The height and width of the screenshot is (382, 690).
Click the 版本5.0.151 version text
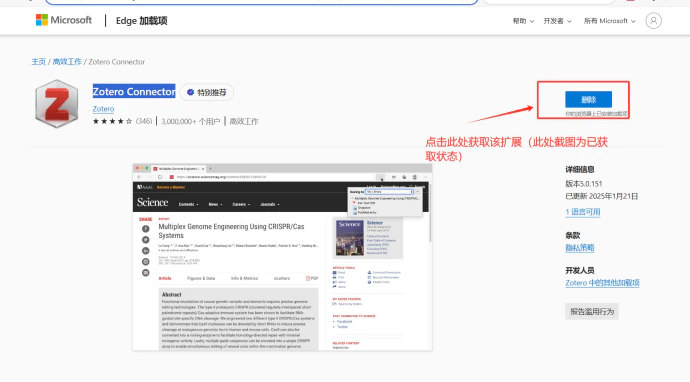(x=584, y=184)
